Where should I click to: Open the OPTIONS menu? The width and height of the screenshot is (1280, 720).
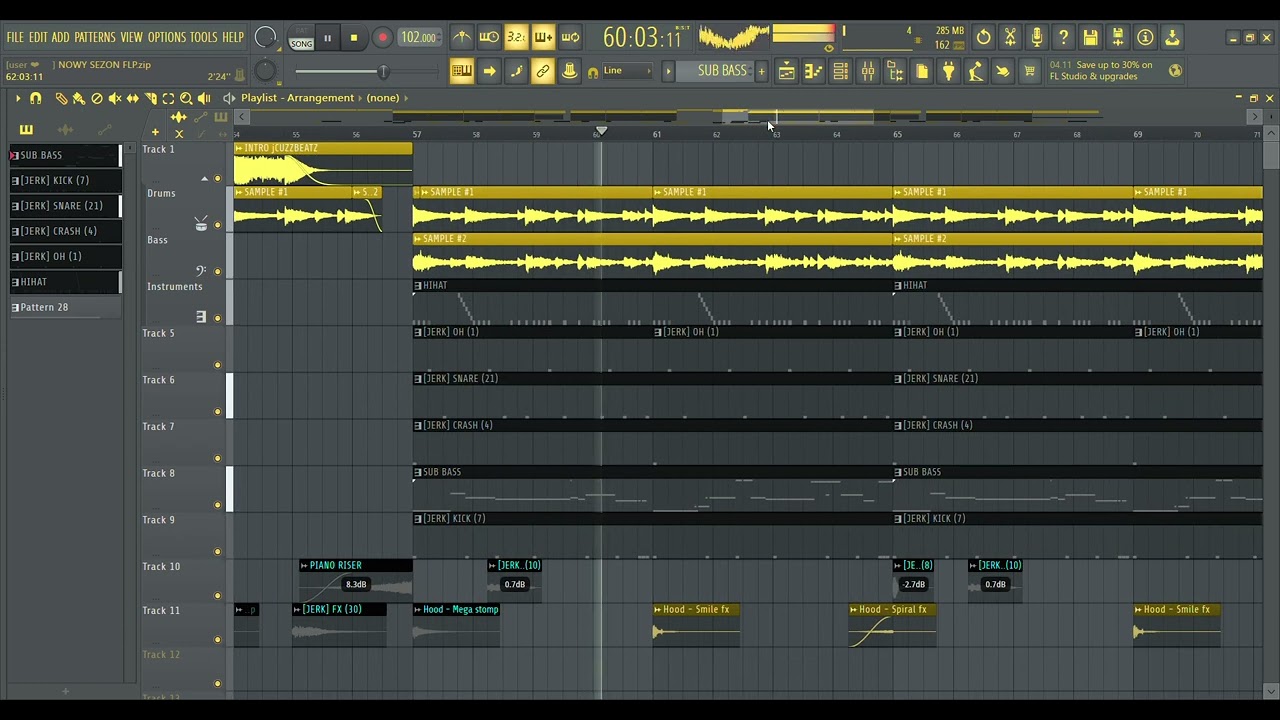tap(167, 38)
